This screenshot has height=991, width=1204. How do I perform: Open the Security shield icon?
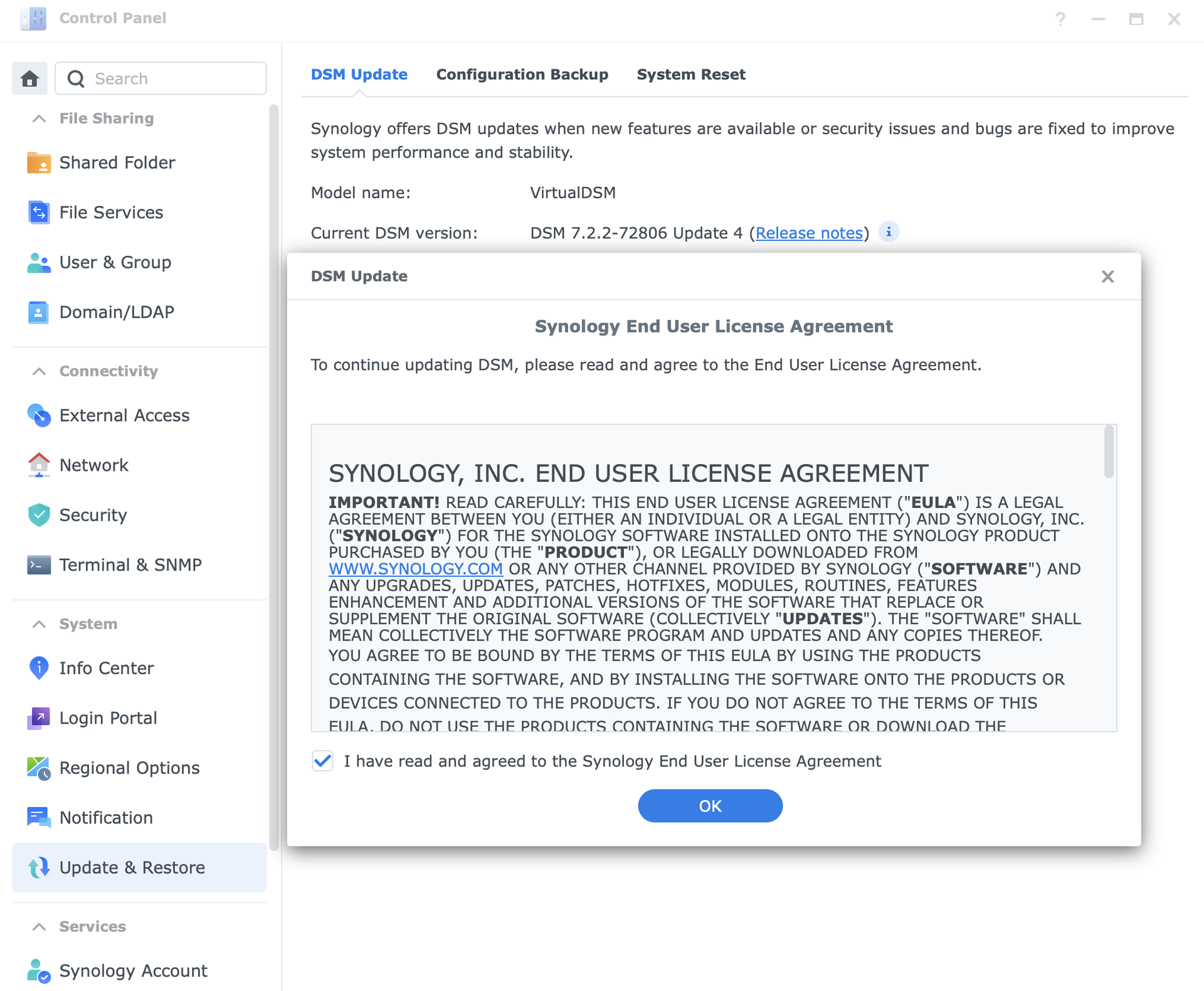click(x=38, y=515)
